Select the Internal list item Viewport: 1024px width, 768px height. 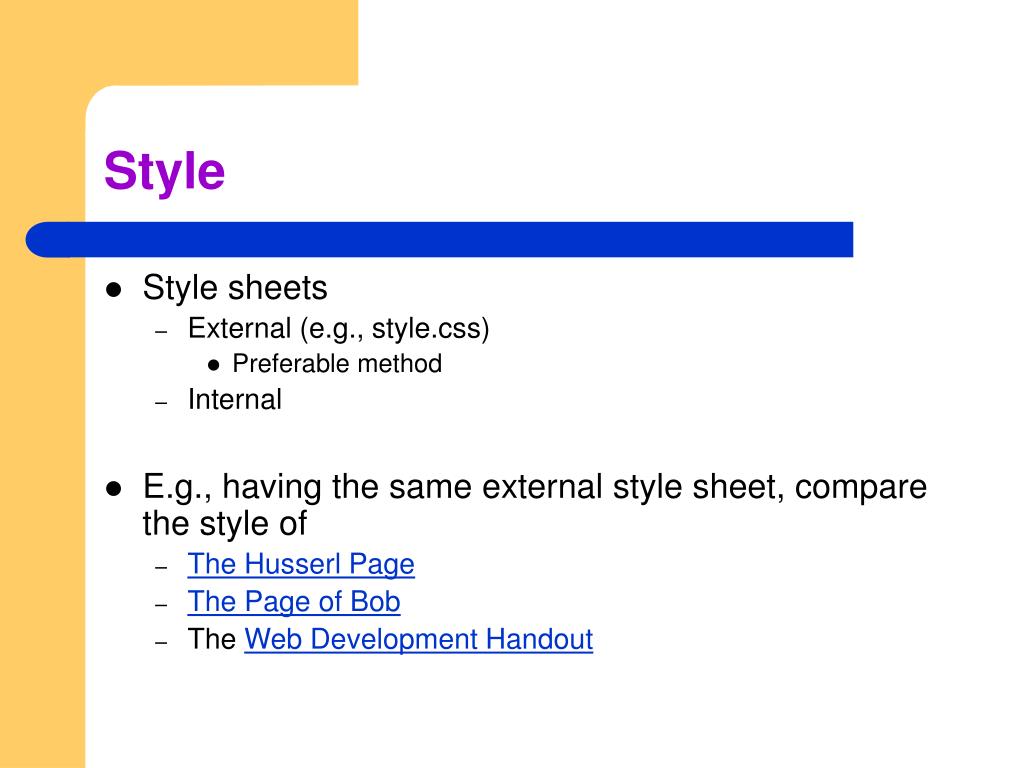(234, 400)
